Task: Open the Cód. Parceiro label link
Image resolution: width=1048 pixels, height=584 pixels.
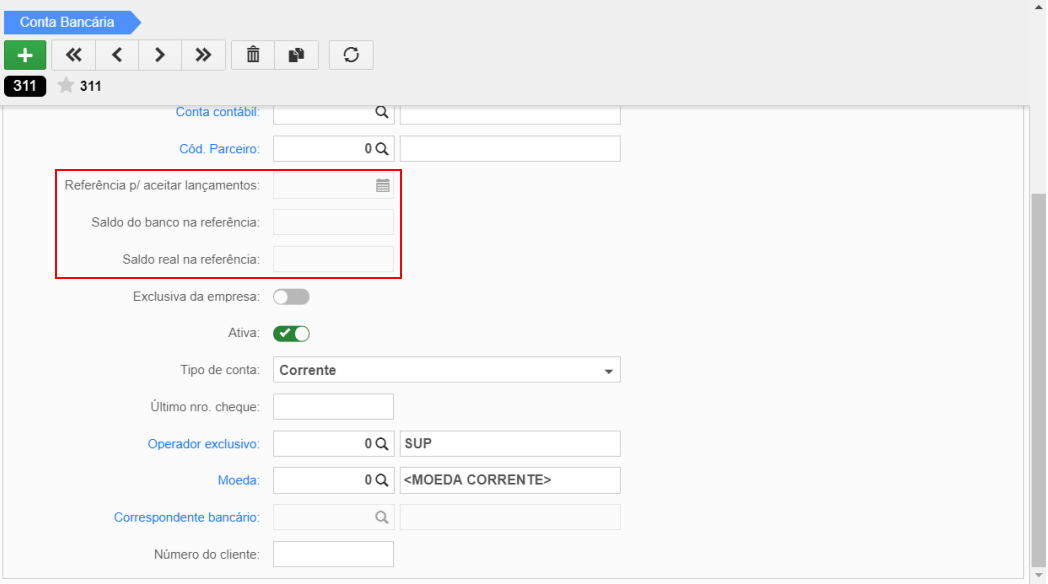Action: pyautogui.click(x=219, y=148)
